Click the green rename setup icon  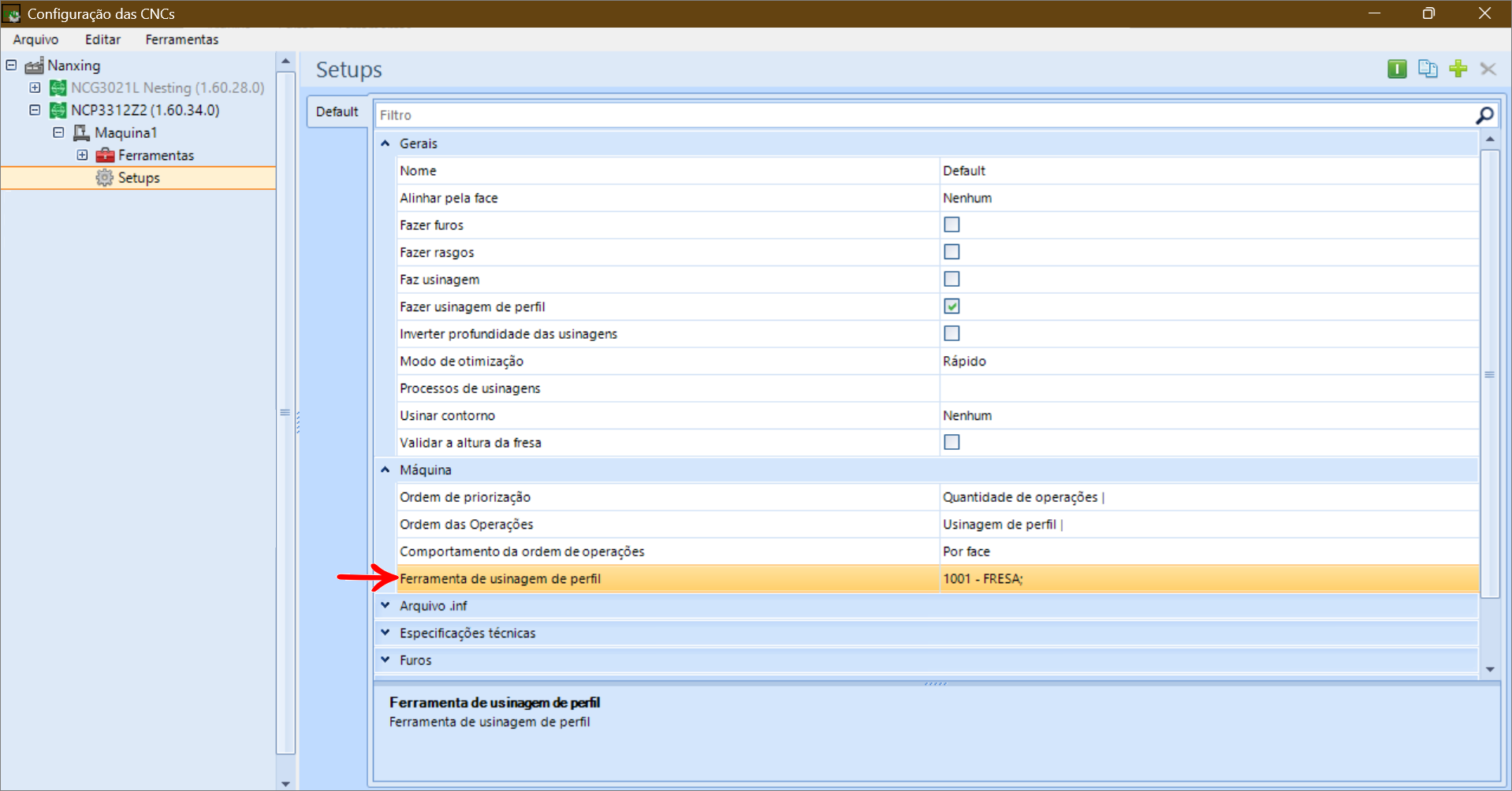pos(1397,69)
